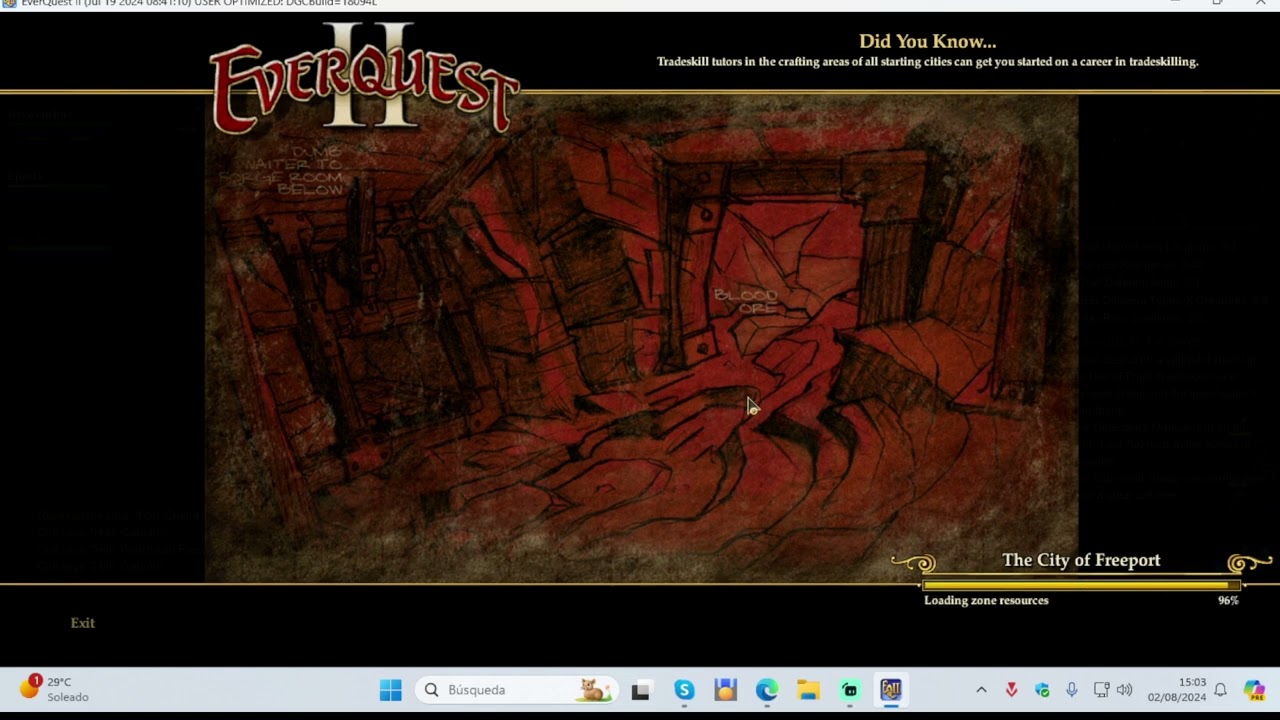Click the EverQuest II taskbar icon
The height and width of the screenshot is (720, 1280).
891,690
